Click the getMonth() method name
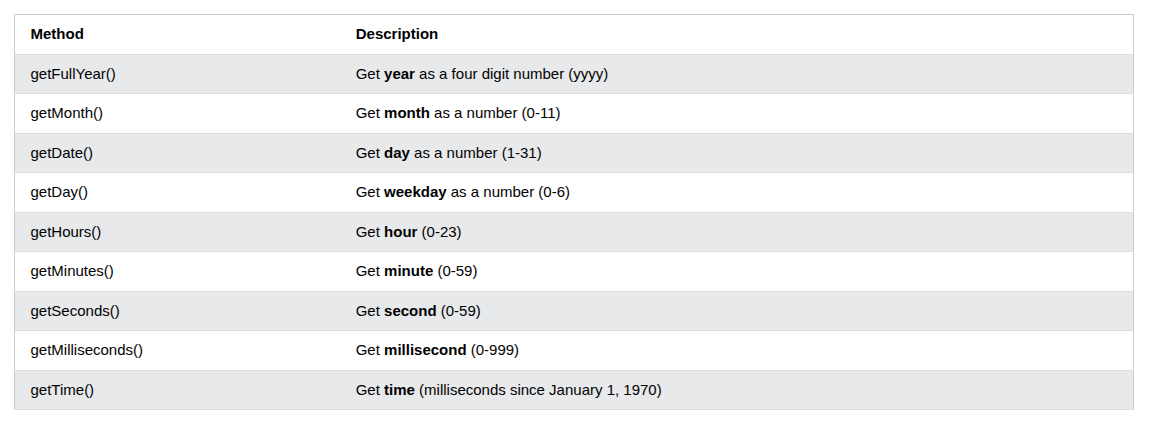 [x=67, y=113]
